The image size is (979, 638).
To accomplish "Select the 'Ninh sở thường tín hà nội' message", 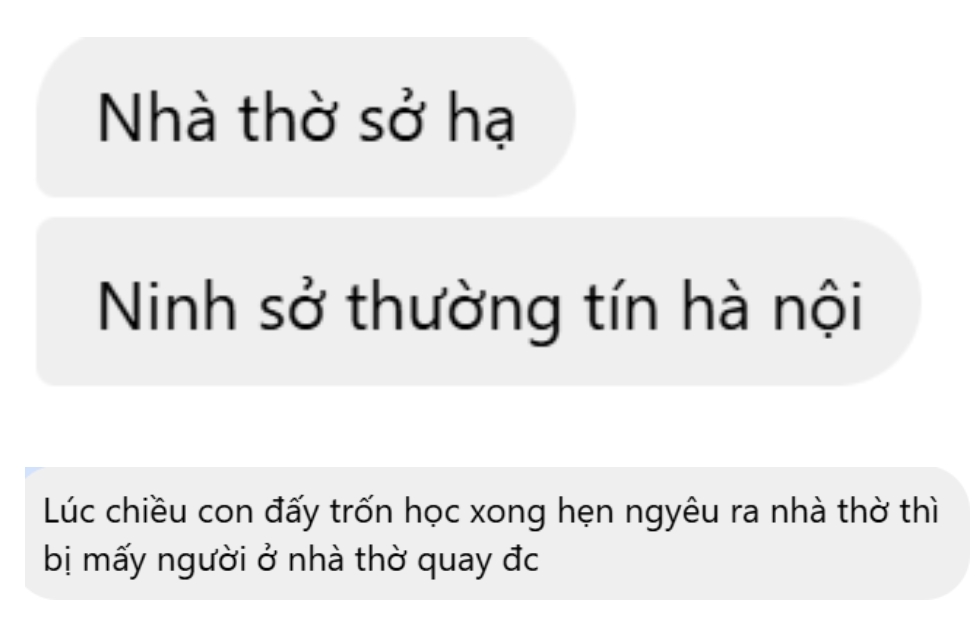I will (x=479, y=302).
